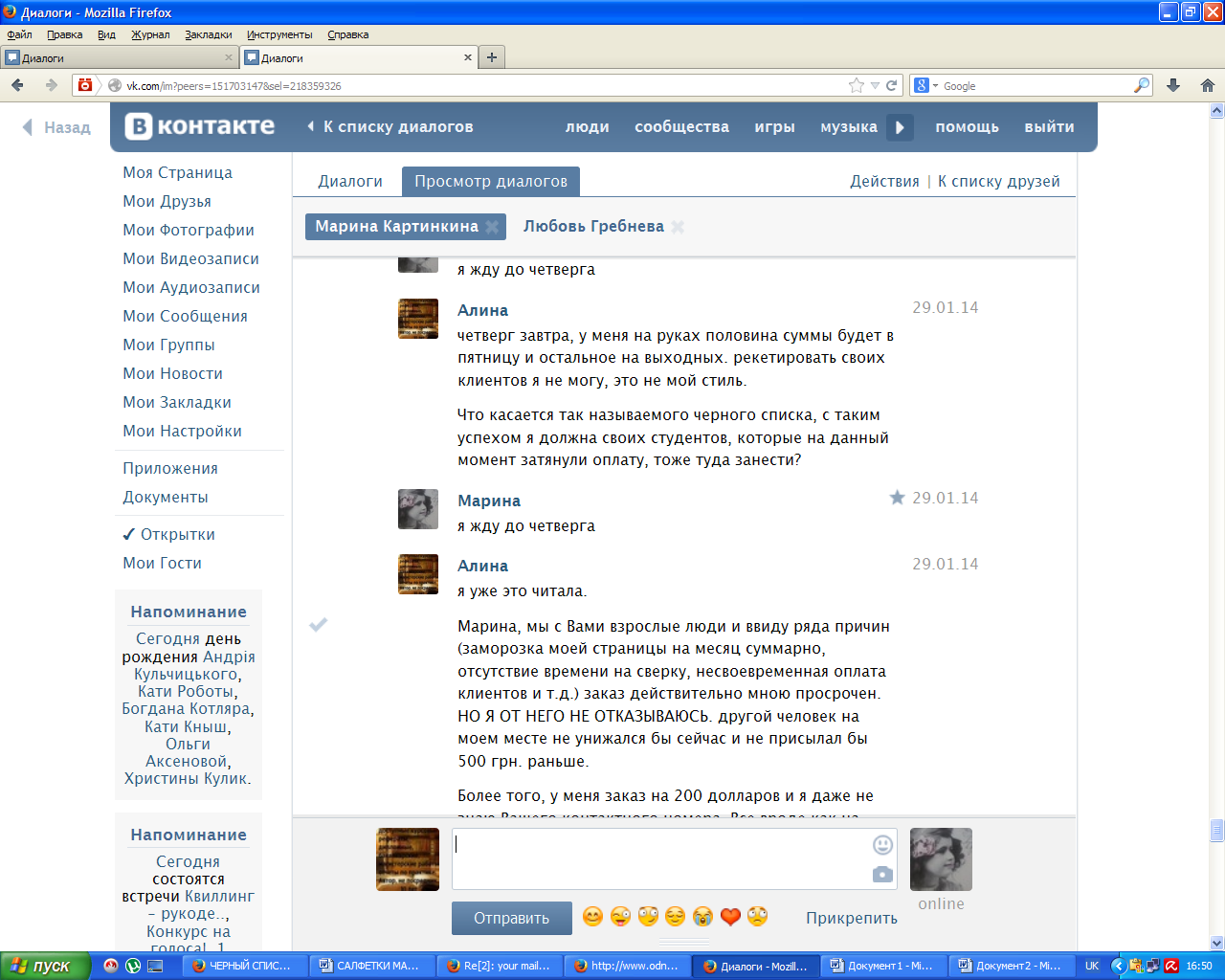Open the Файл menu

click(19, 34)
